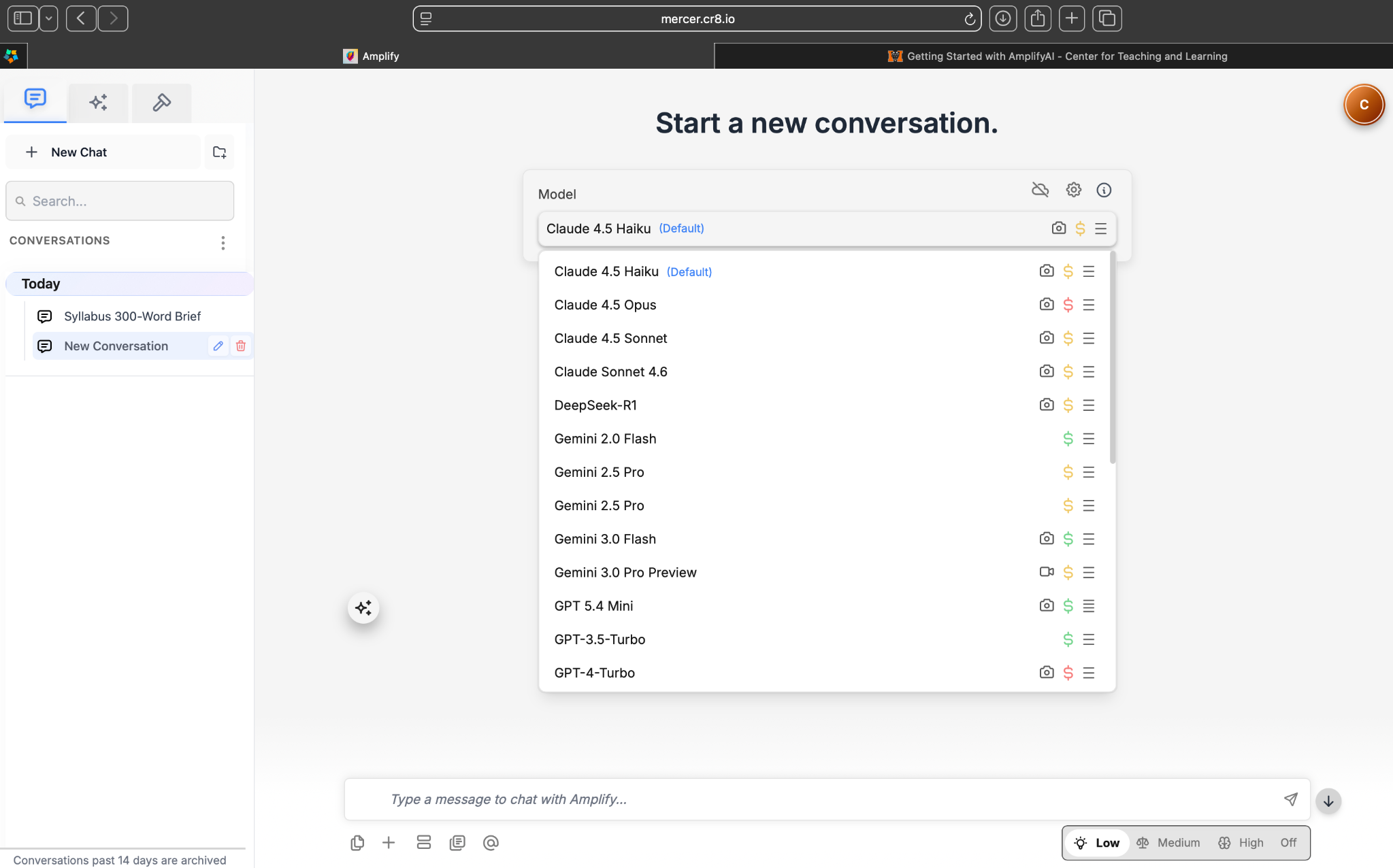Go back in Safari history
The height and width of the screenshot is (868, 1393).
coord(81,18)
